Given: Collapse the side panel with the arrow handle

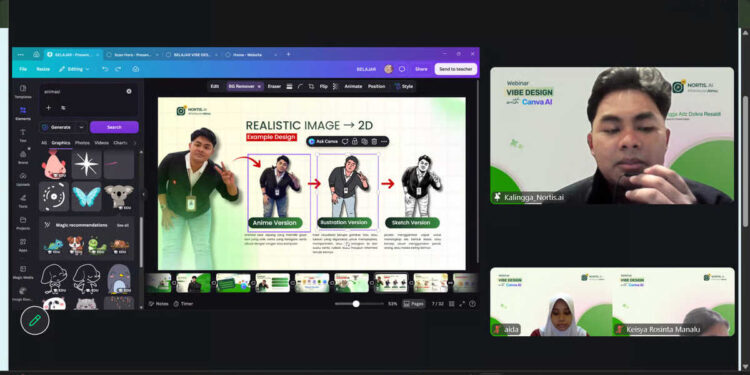Looking at the screenshot, I should point(143,194).
